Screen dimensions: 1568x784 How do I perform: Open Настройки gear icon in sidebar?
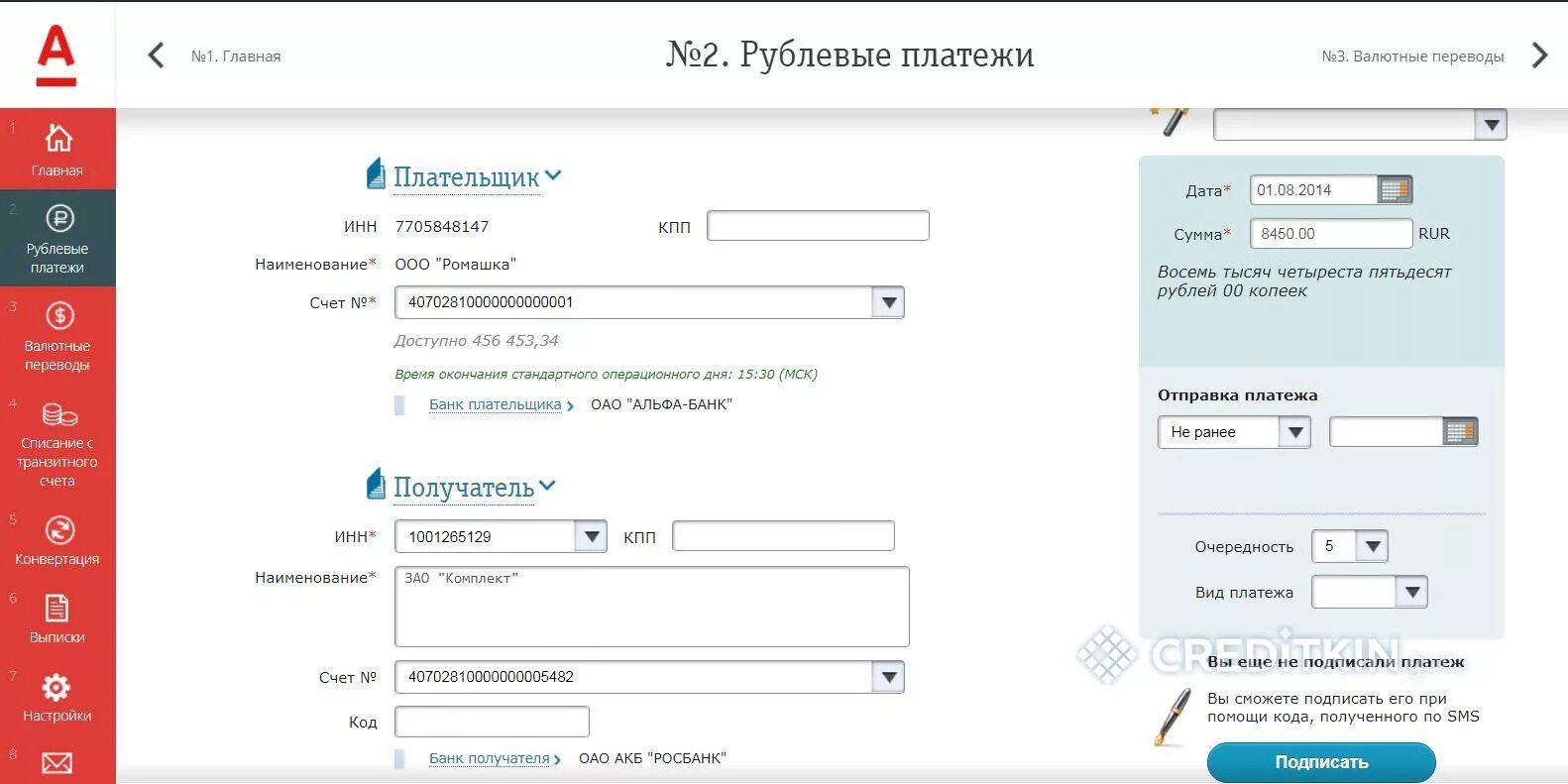tap(56, 686)
